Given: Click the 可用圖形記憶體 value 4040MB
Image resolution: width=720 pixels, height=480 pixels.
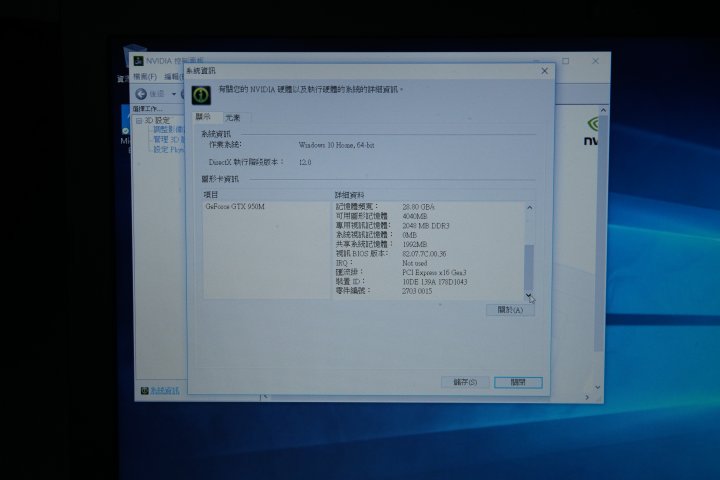Looking at the screenshot, I should [415, 216].
